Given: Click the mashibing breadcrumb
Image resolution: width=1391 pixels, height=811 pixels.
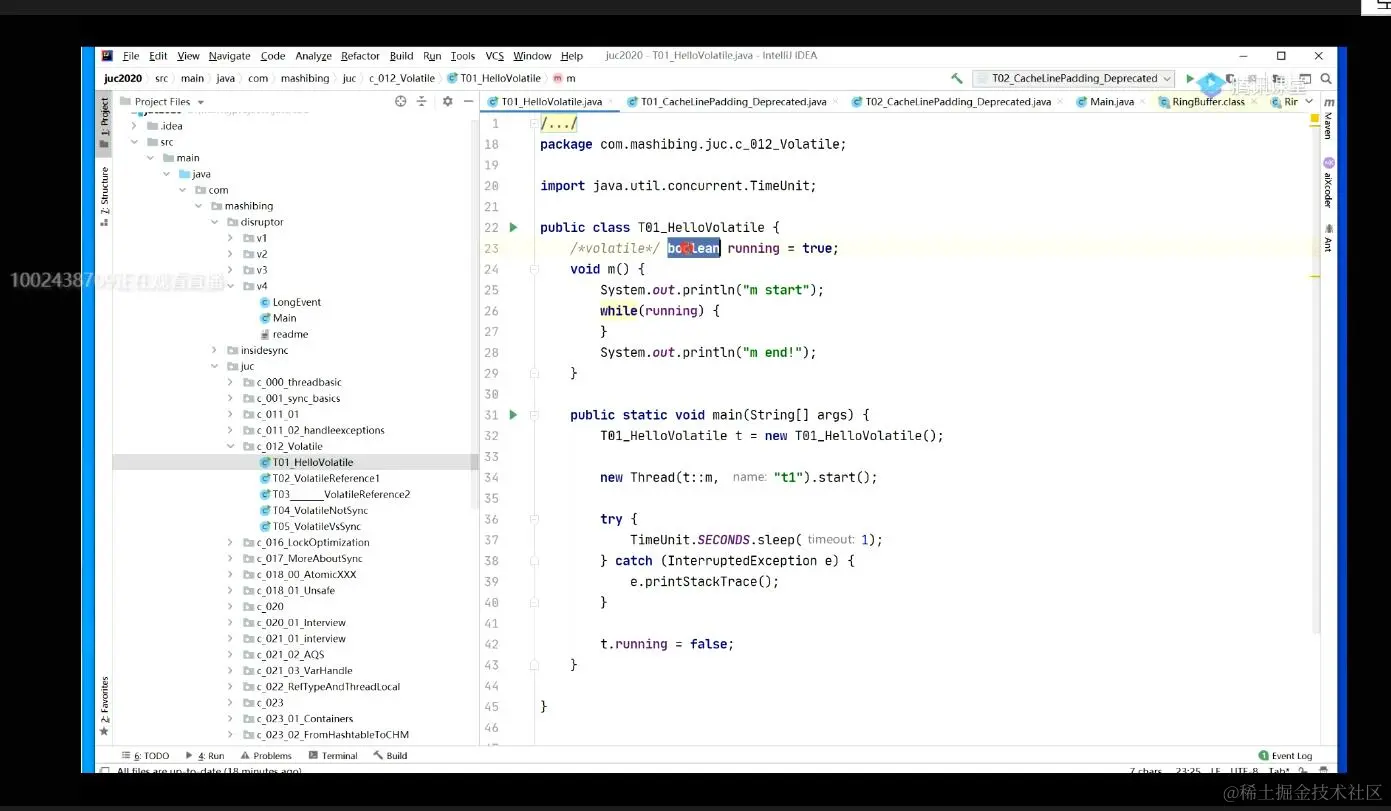Looking at the screenshot, I should tap(305, 78).
